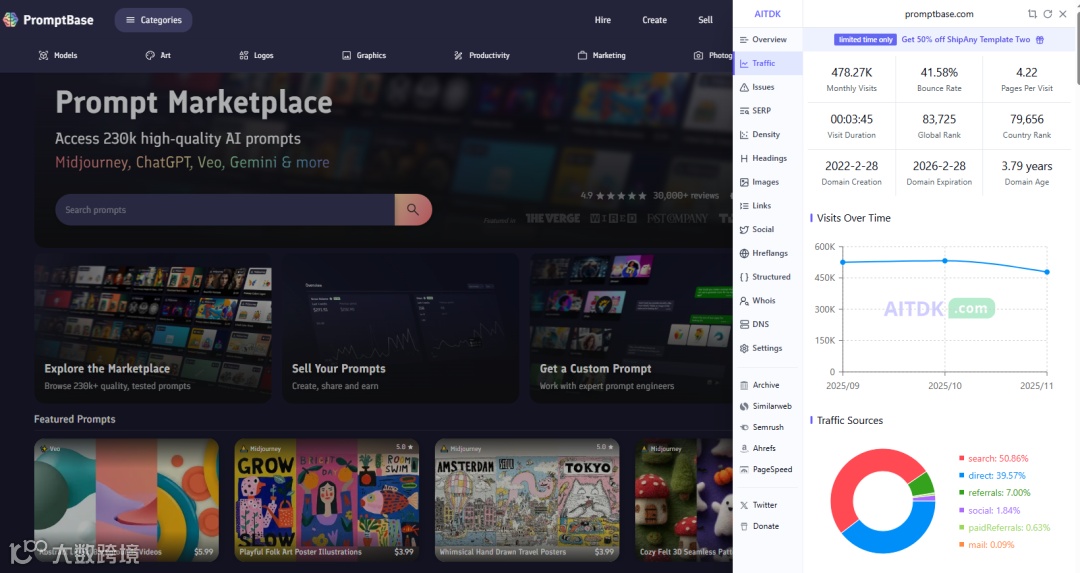Image resolution: width=1080 pixels, height=573 pixels.
Task: Open Explore the Marketplace card
Action: point(153,328)
